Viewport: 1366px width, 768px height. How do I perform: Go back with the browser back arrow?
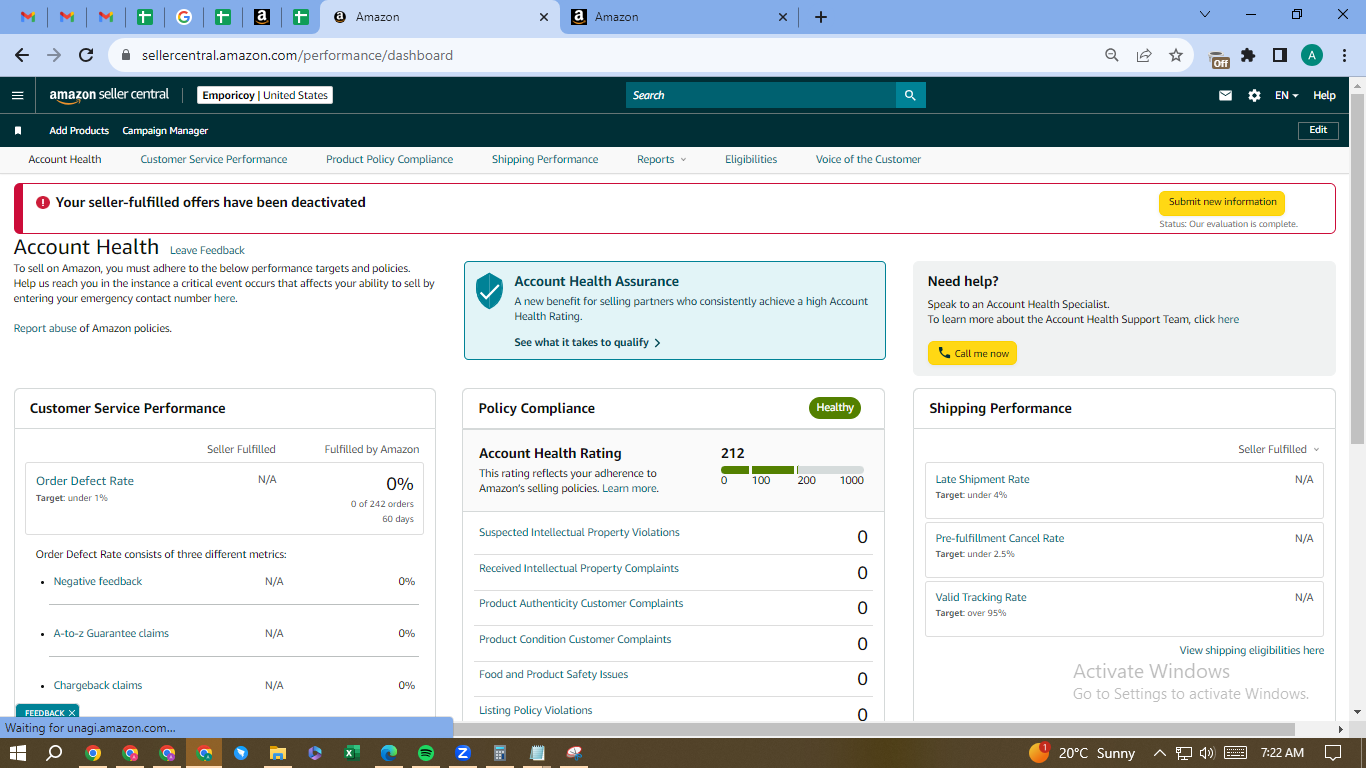(x=22, y=55)
